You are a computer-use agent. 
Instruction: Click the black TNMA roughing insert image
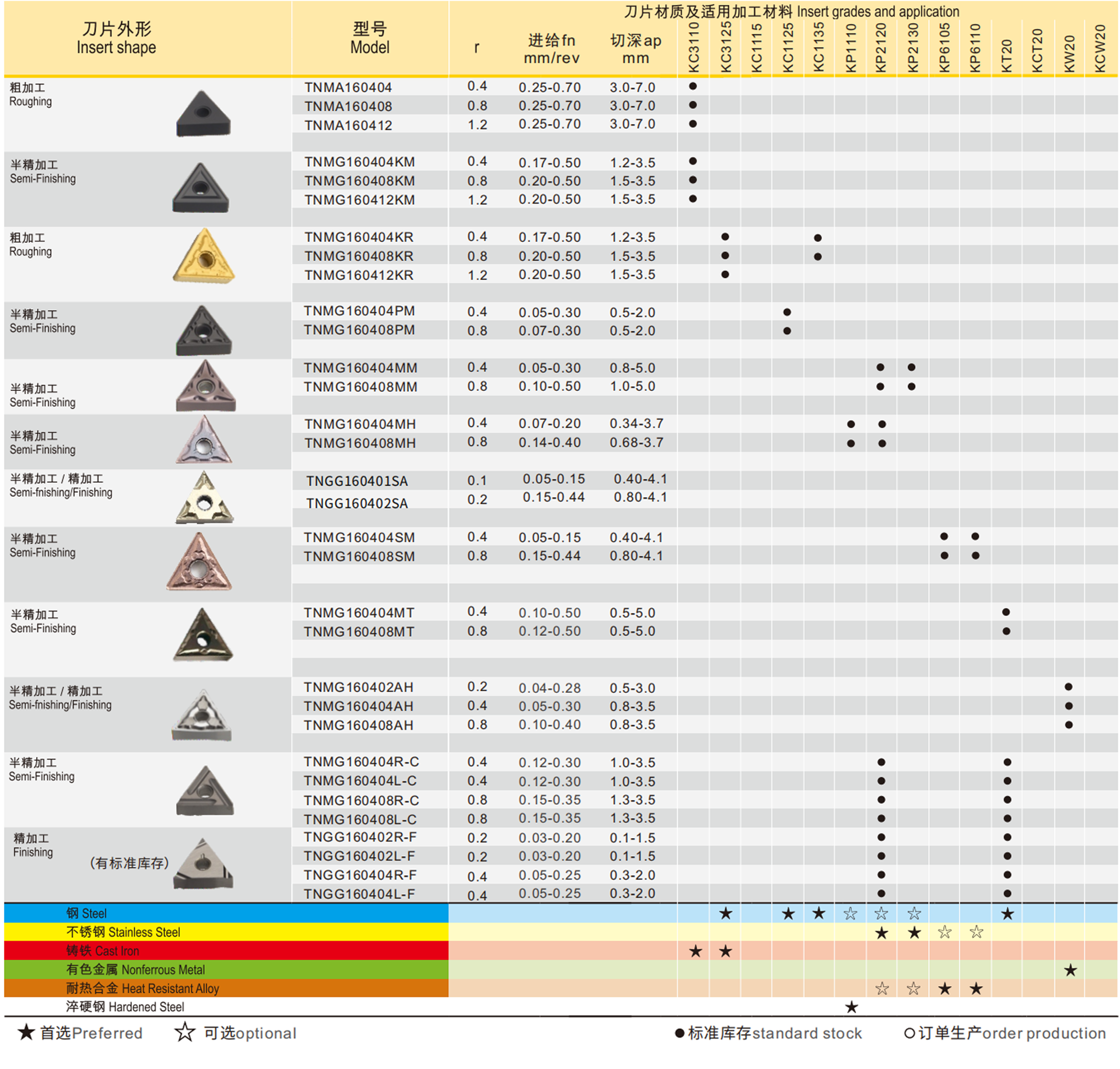click(x=203, y=114)
